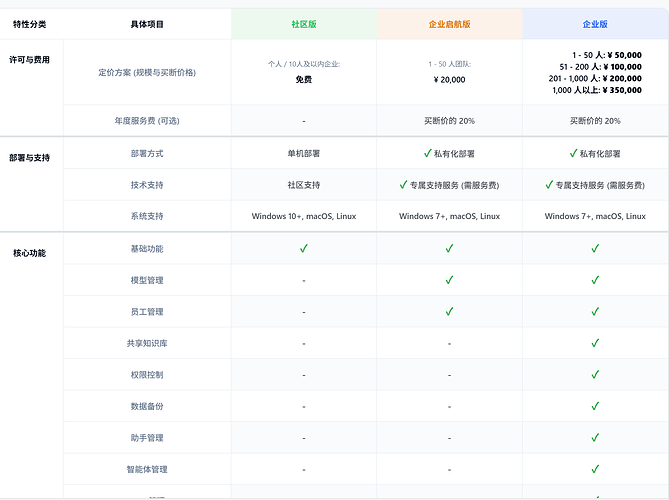Select the 权限控制 row label
Image resolution: width=669 pixels, height=500 pixels.
(147, 375)
